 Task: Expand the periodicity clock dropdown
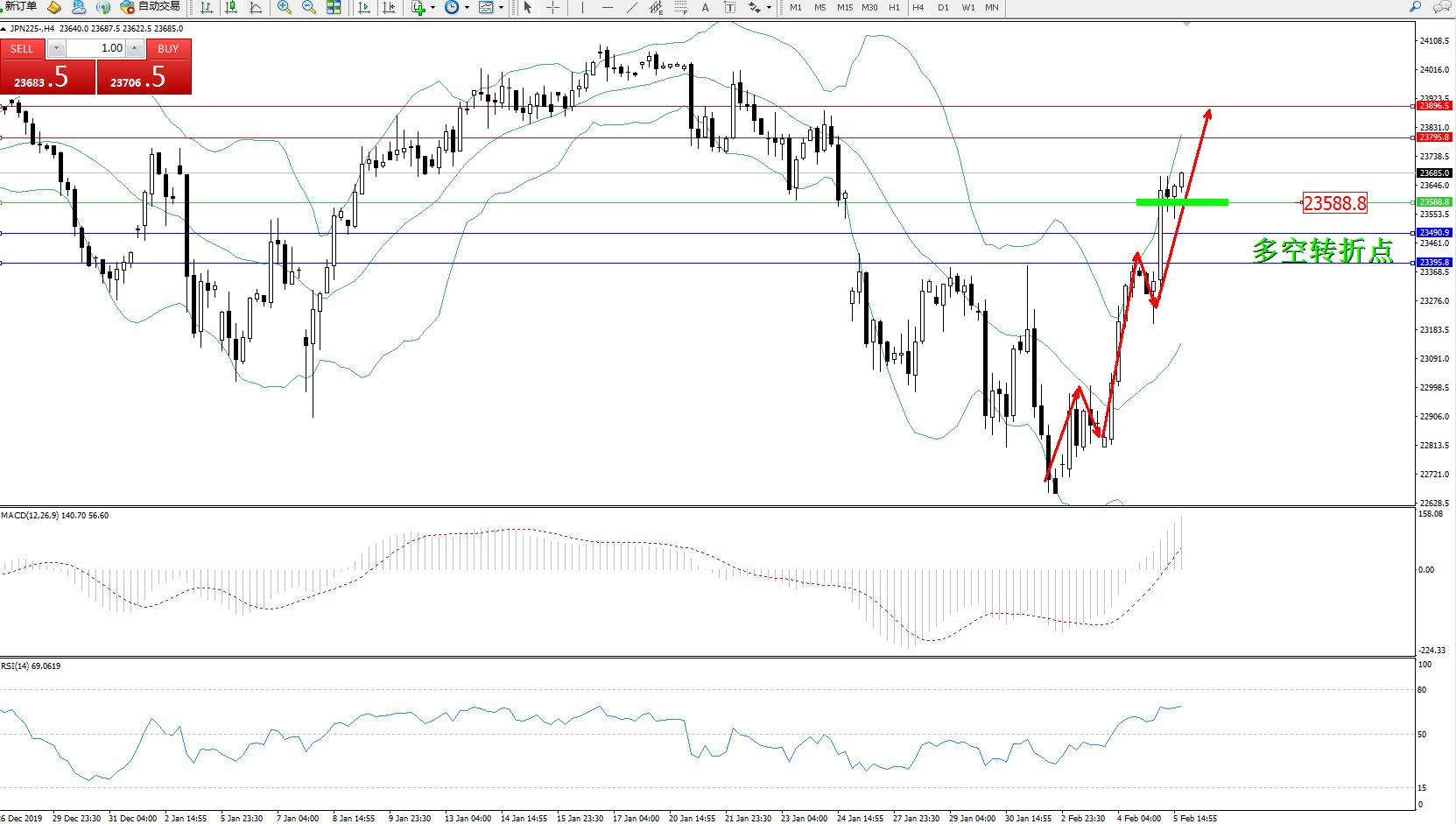pos(467,8)
